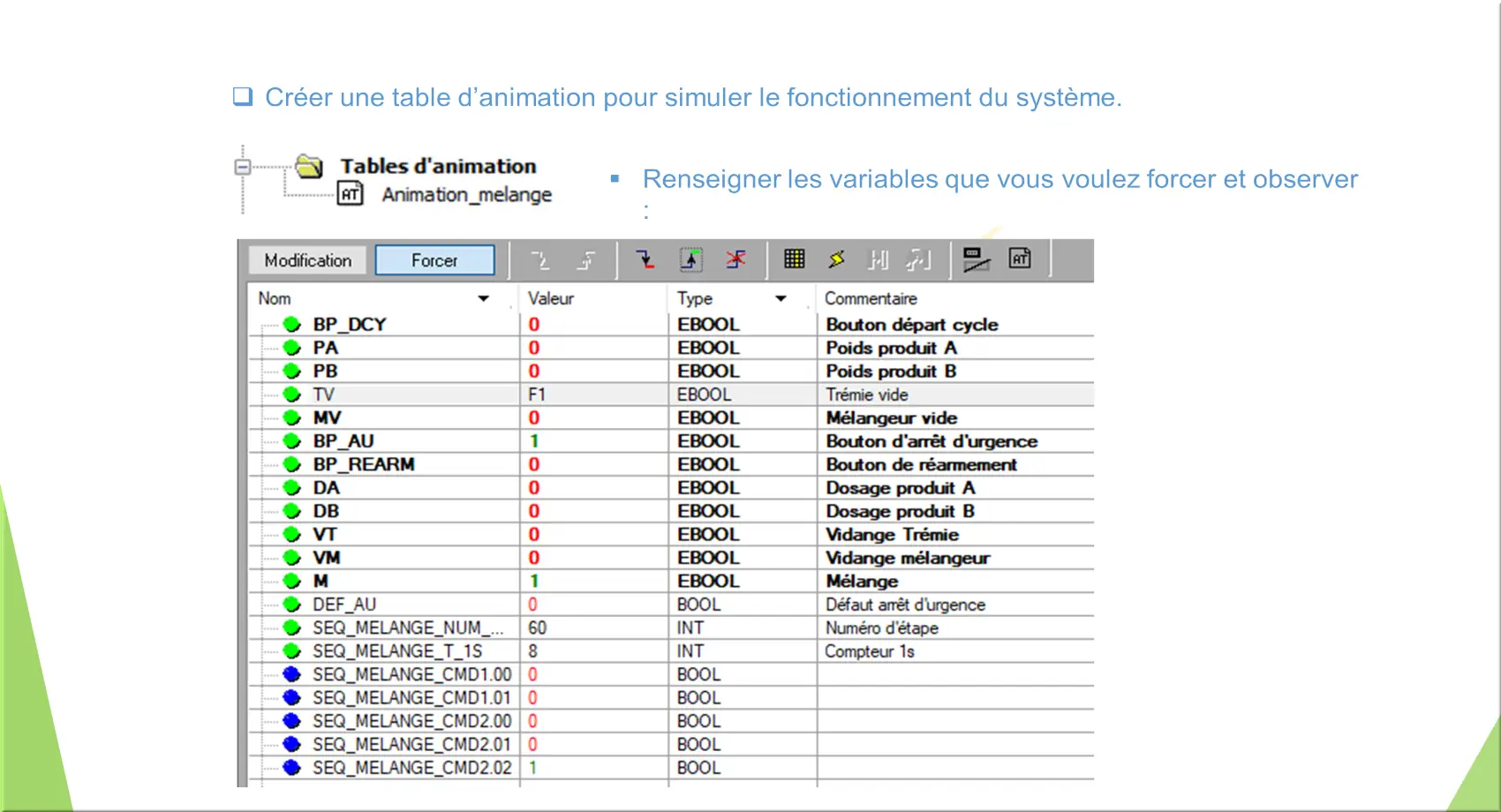
Task: Click comment 'Bouton d'arrêt d'urgence'
Action: (932, 441)
